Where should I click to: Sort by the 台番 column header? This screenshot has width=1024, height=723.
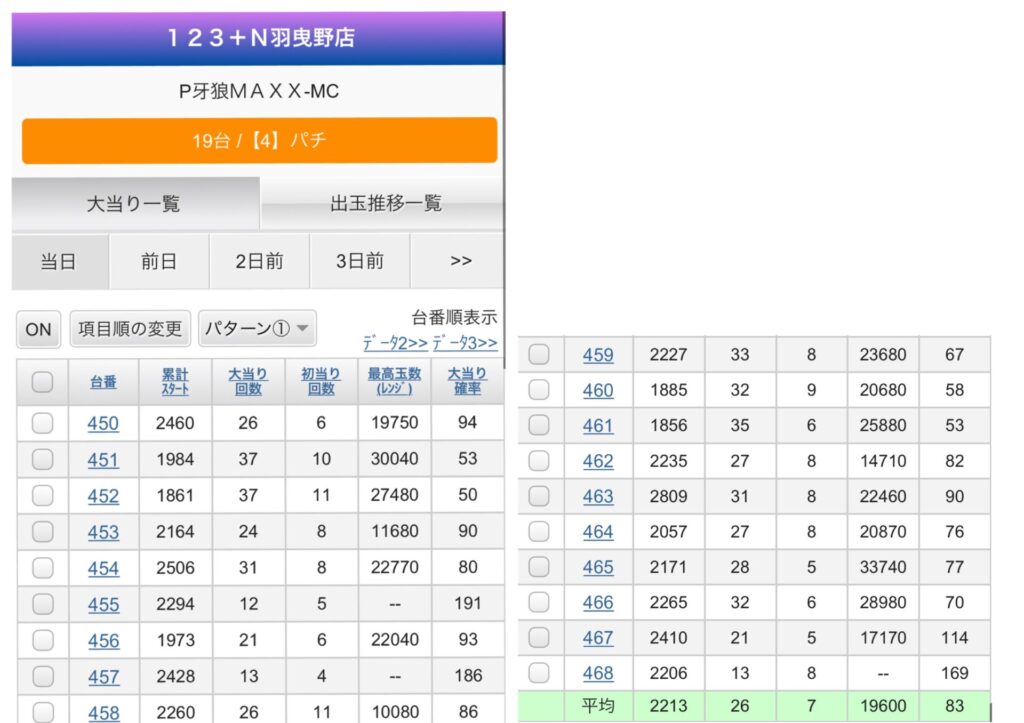point(103,382)
